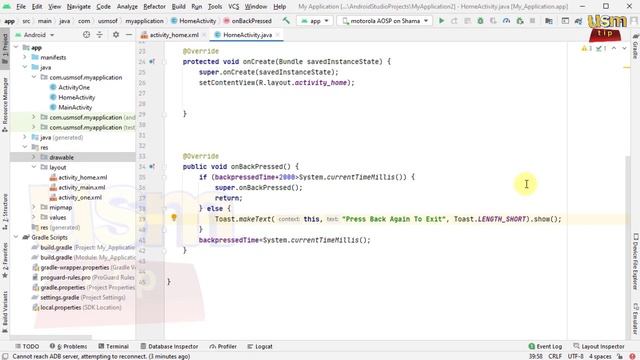Screen dimensions: 640x360
Task: Click Attach Debugger to Android Process icon
Action: click(520, 21)
